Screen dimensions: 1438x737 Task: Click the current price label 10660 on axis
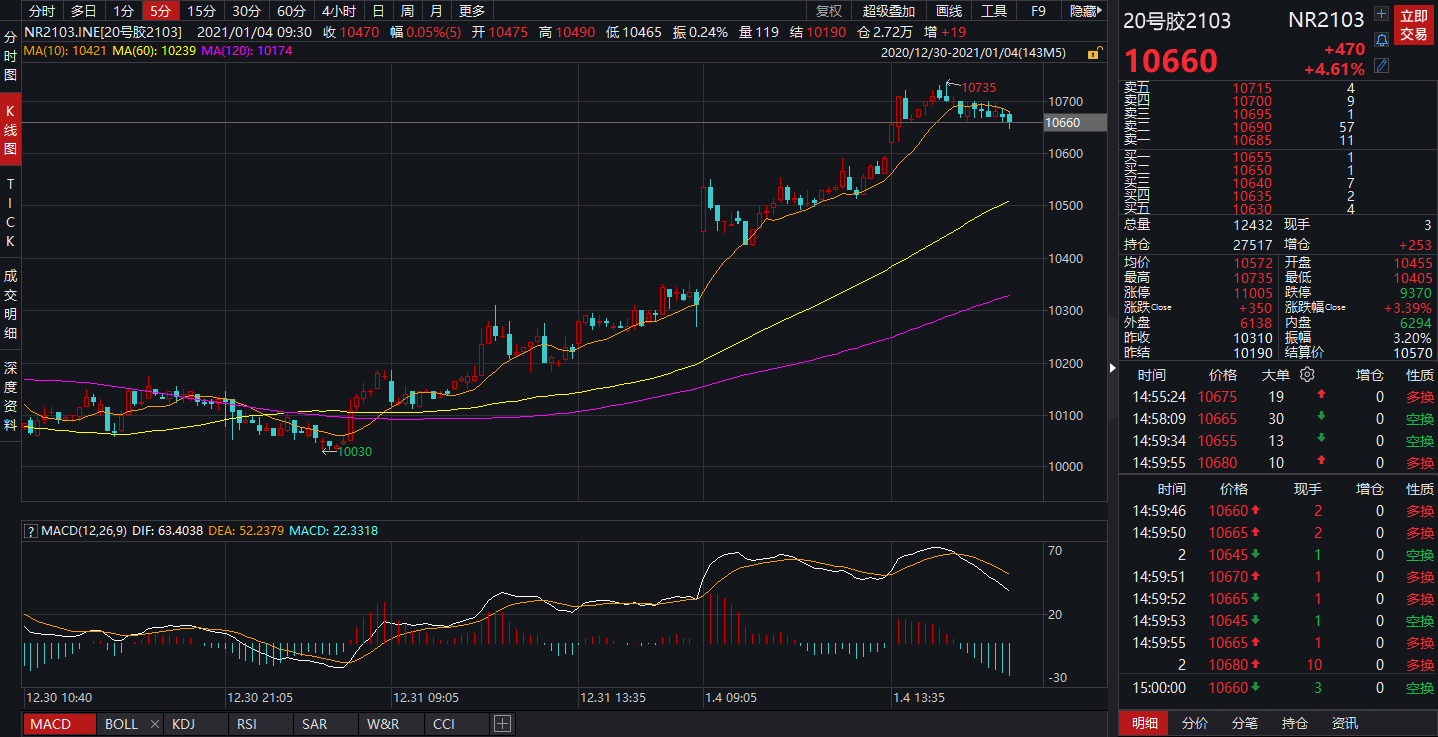[x=1075, y=122]
